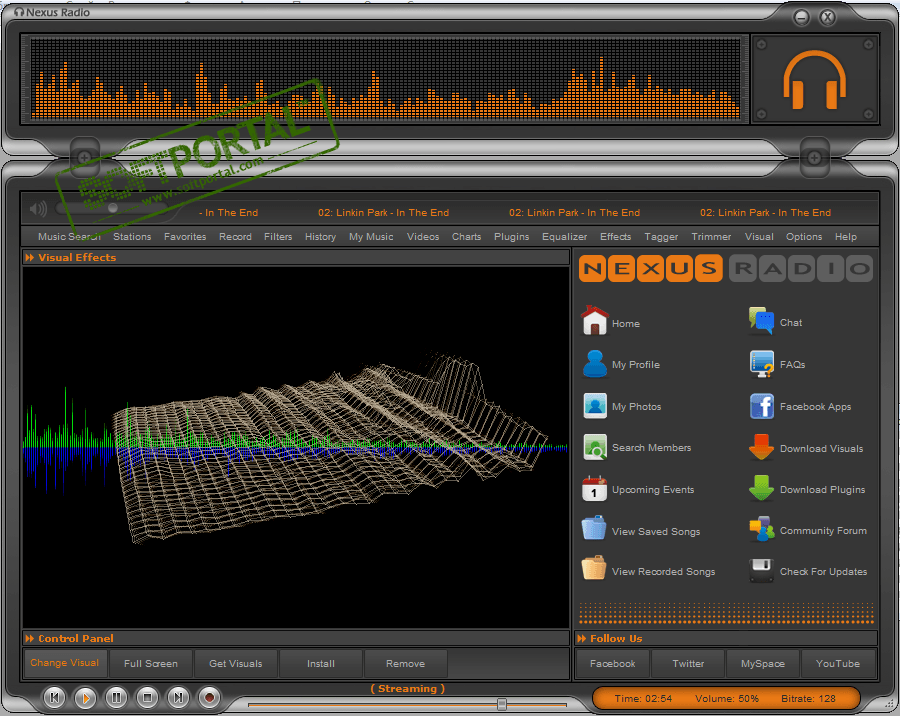The height and width of the screenshot is (716, 900).
Task: Open the Facebook Apps icon
Action: [x=762, y=407]
